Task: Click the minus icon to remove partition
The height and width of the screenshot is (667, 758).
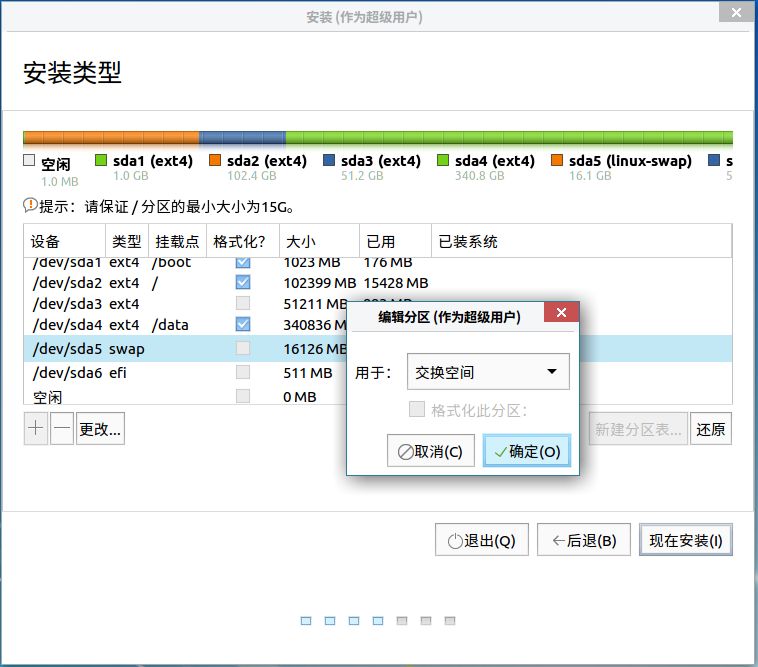Action: tap(62, 428)
